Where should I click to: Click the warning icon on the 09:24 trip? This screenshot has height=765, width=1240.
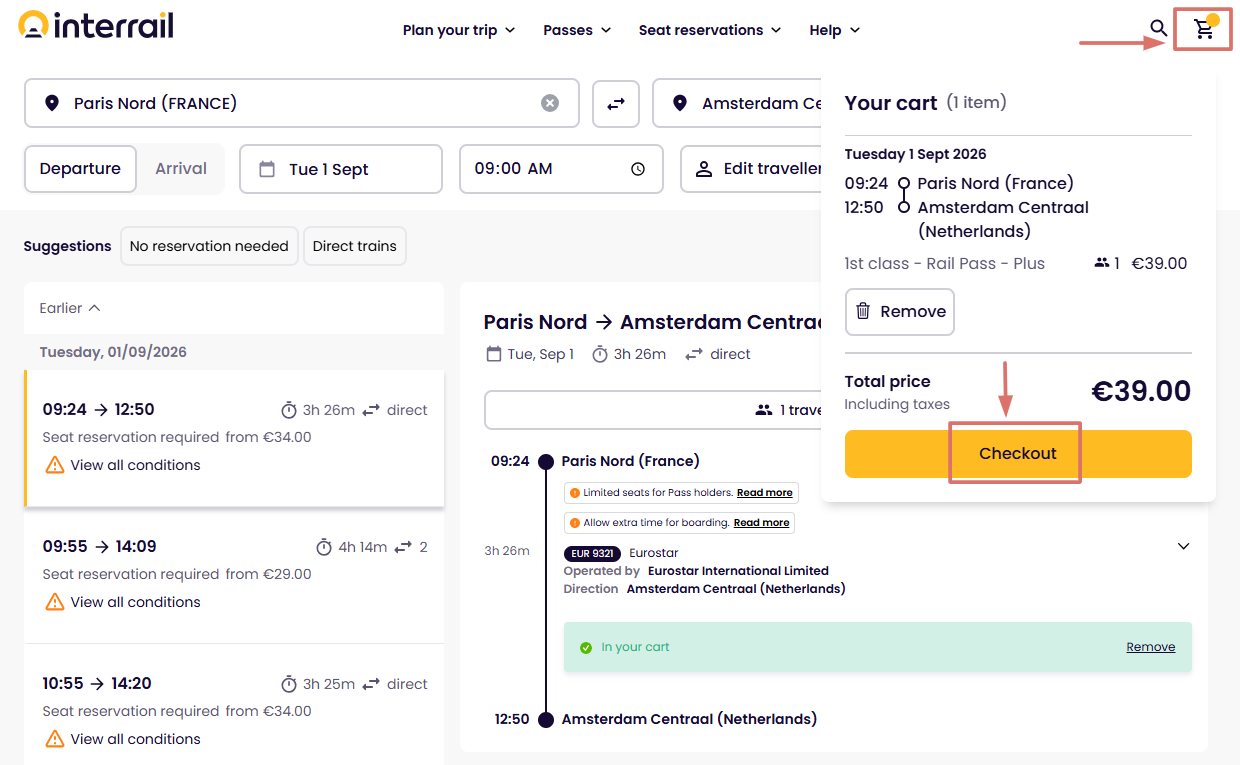pyautogui.click(x=54, y=465)
